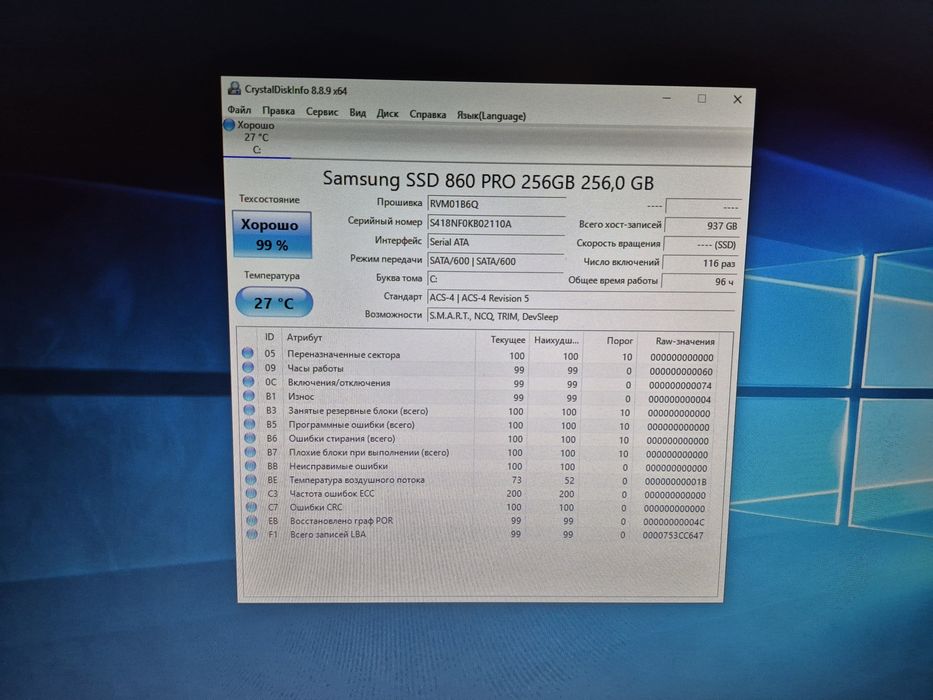
Task: Select the Ошибки стирания (всего) row
Action: (482, 439)
